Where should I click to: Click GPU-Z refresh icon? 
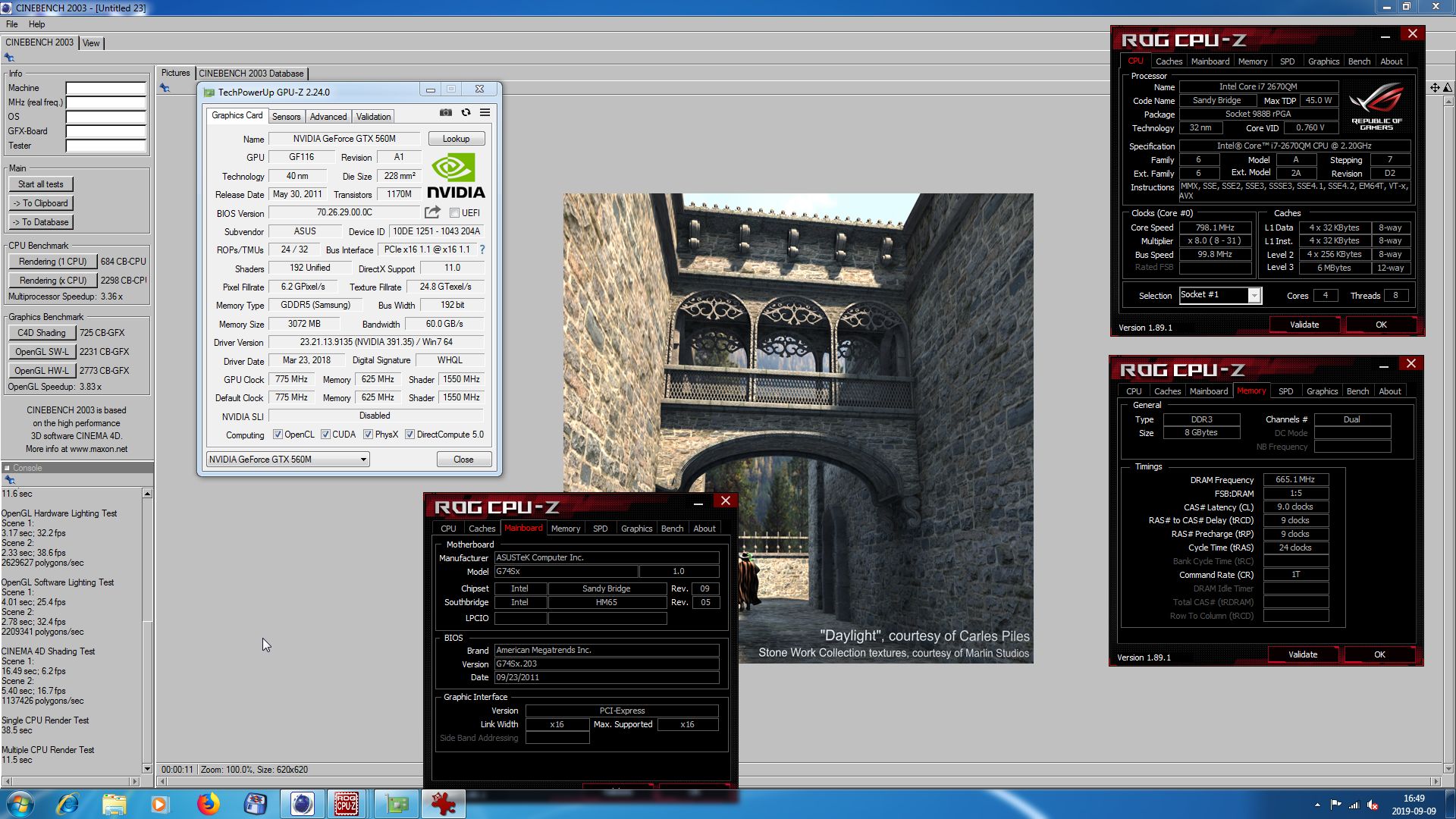(x=466, y=112)
